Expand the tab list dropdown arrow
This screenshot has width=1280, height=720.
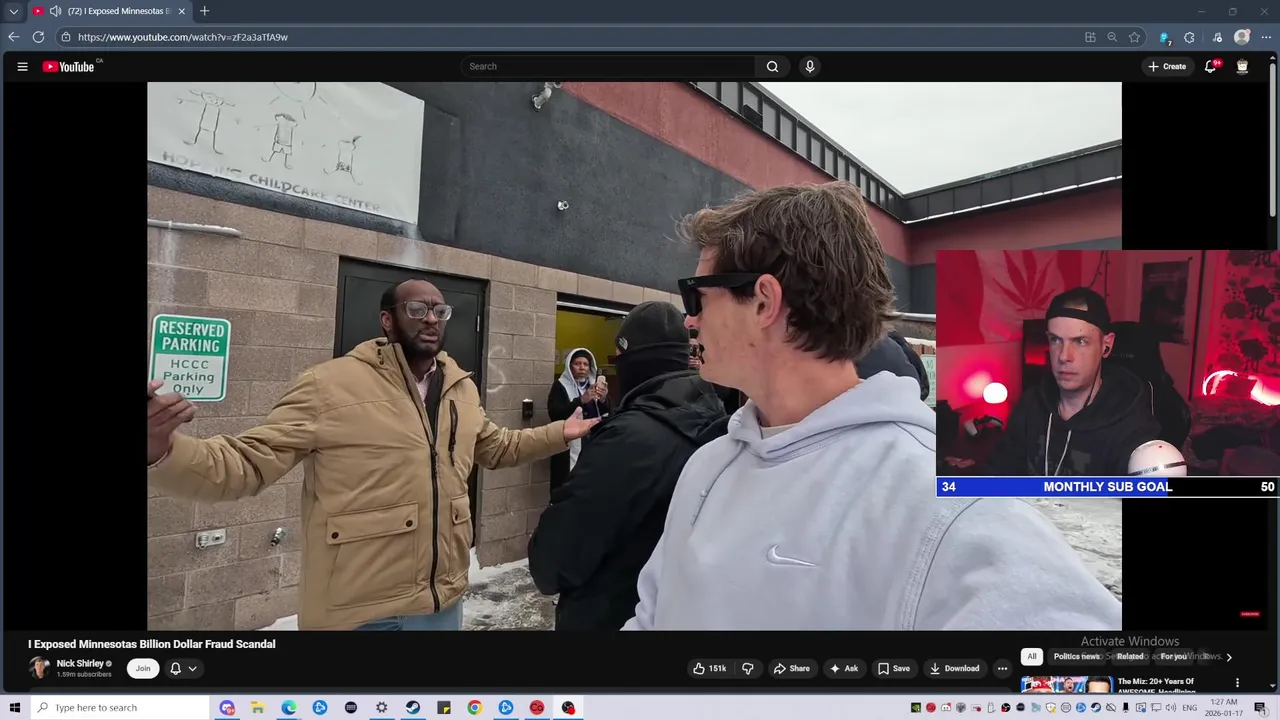pyautogui.click(x=13, y=11)
